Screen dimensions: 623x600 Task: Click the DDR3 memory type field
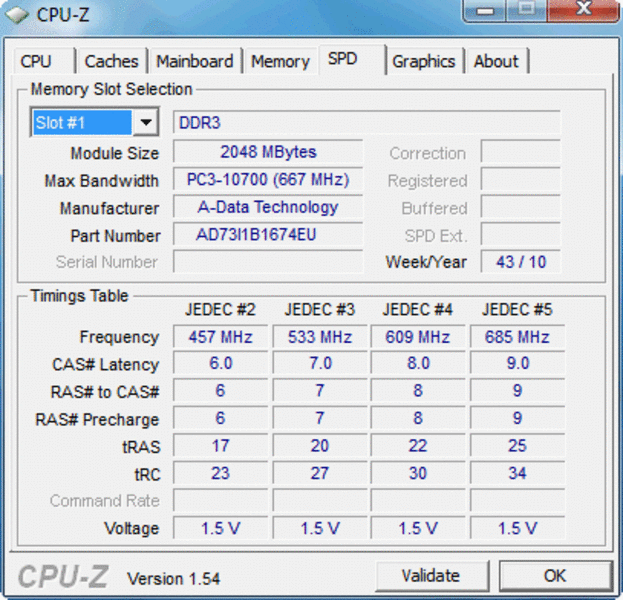367,122
